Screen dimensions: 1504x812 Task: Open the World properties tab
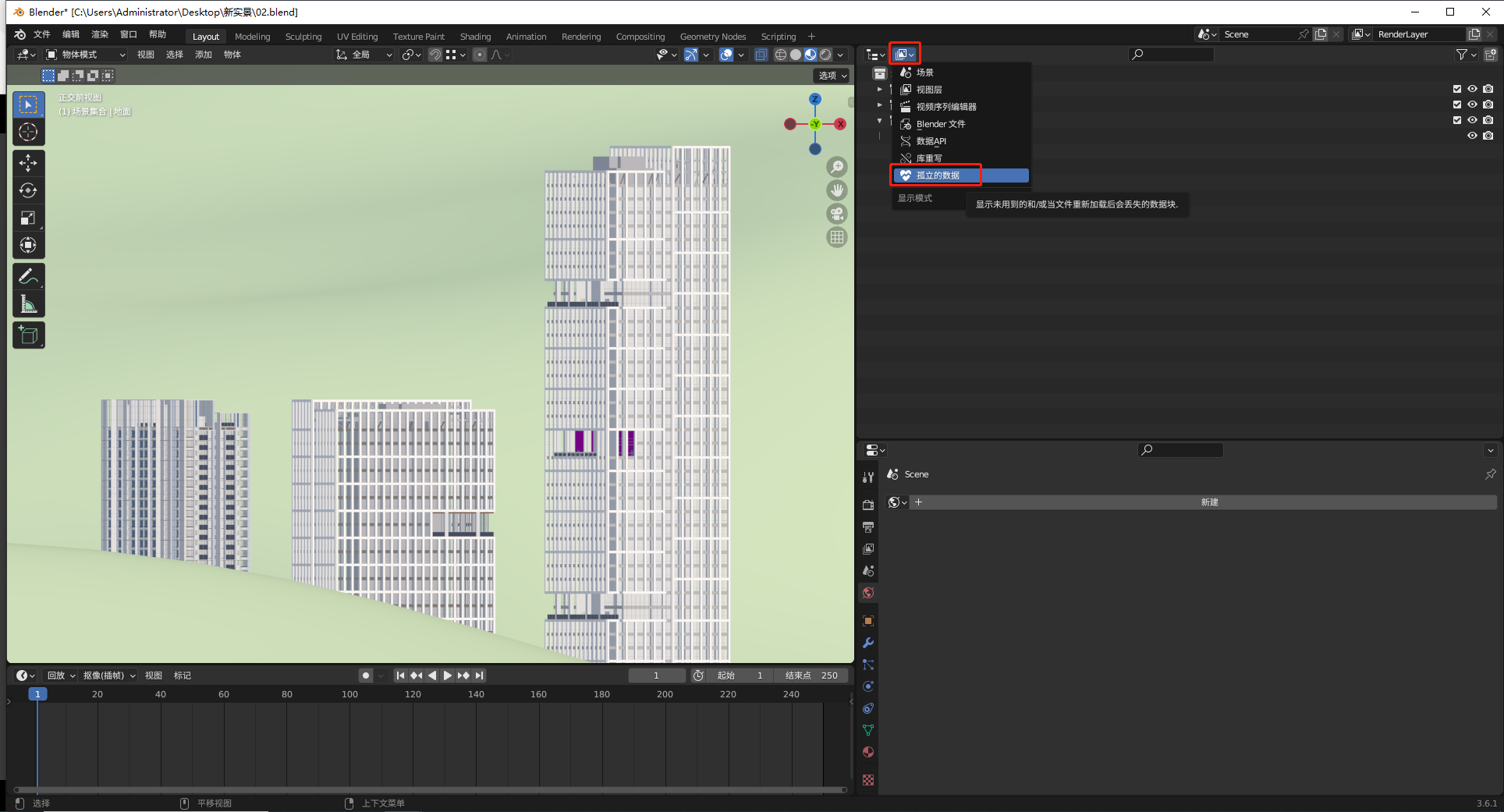tap(868, 594)
